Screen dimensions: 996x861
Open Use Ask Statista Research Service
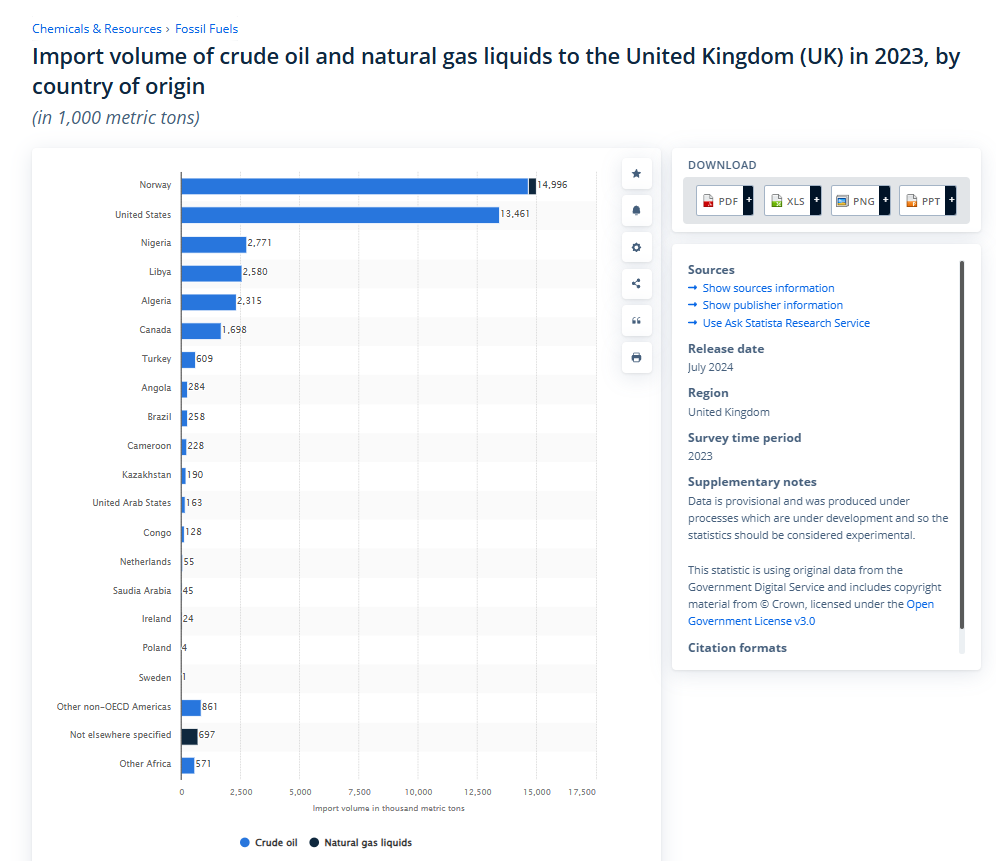click(786, 323)
